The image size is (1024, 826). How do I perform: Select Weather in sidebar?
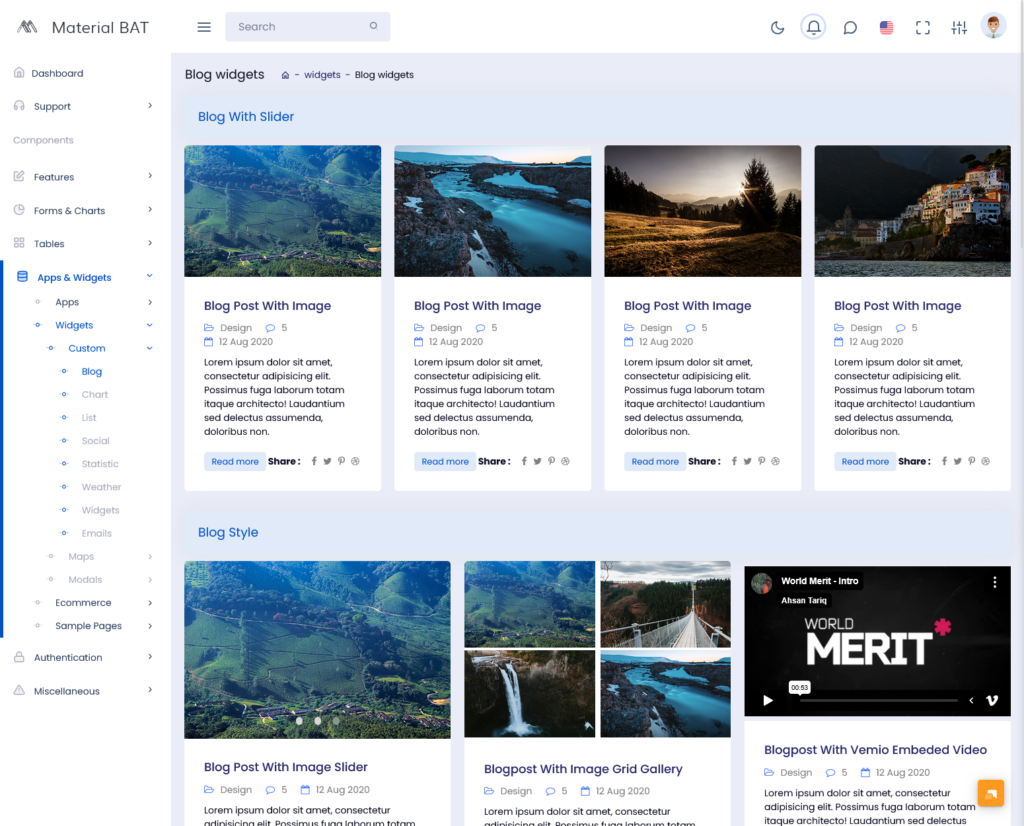tap(101, 487)
